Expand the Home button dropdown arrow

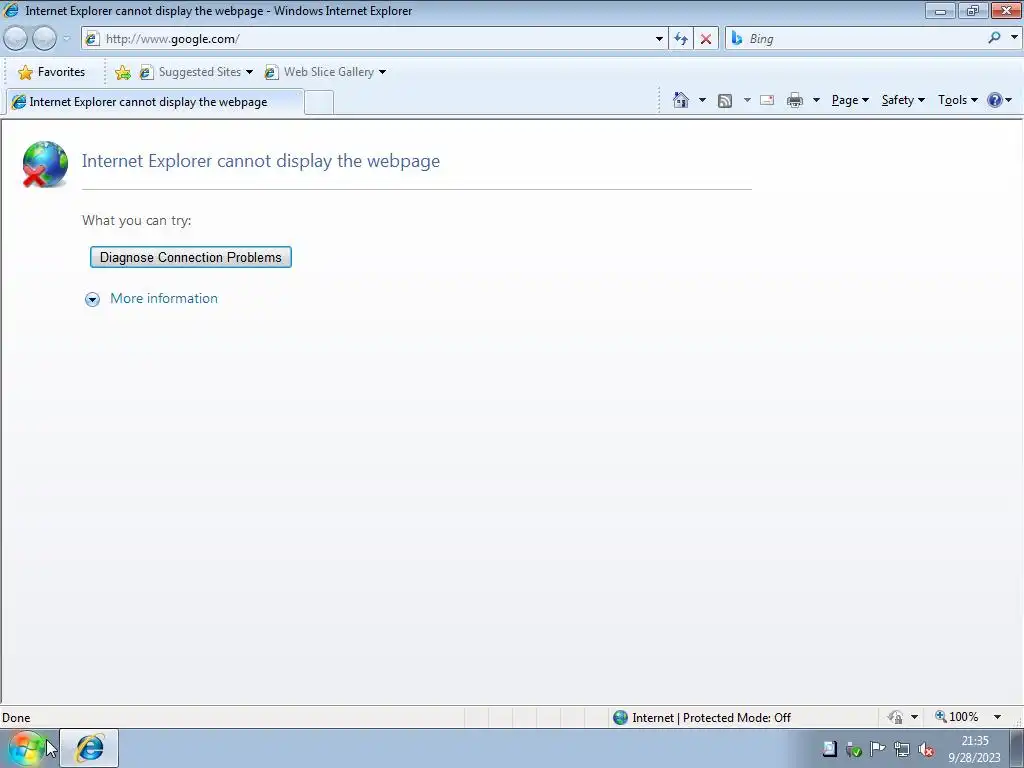coord(702,100)
